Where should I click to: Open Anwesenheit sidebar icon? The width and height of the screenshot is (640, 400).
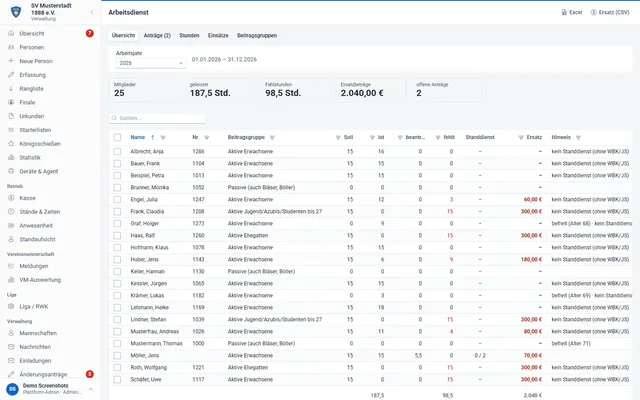point(11,225)
